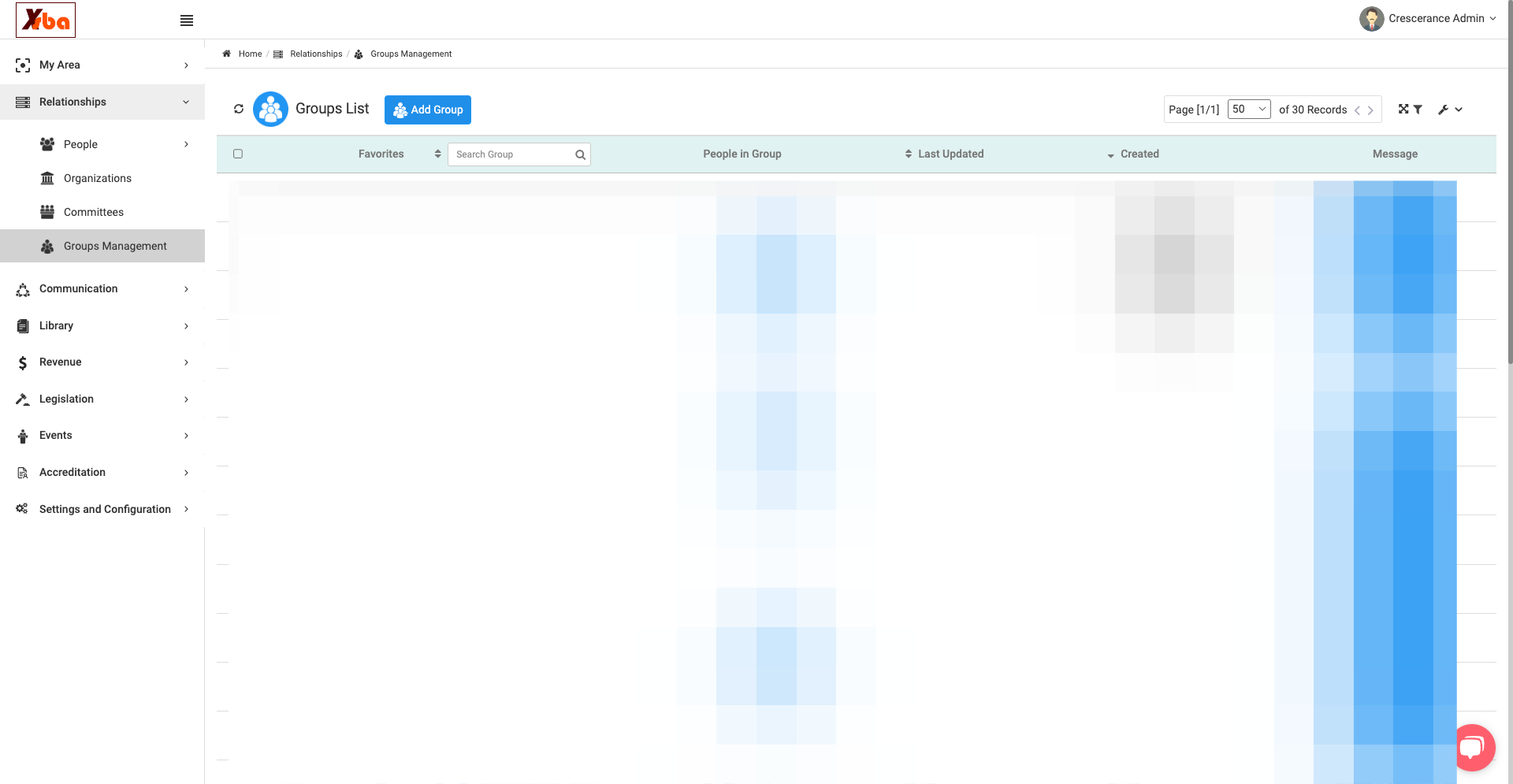Screen dimensions: 1513x784
Task: Click the XBA logo
Action: 46,20
